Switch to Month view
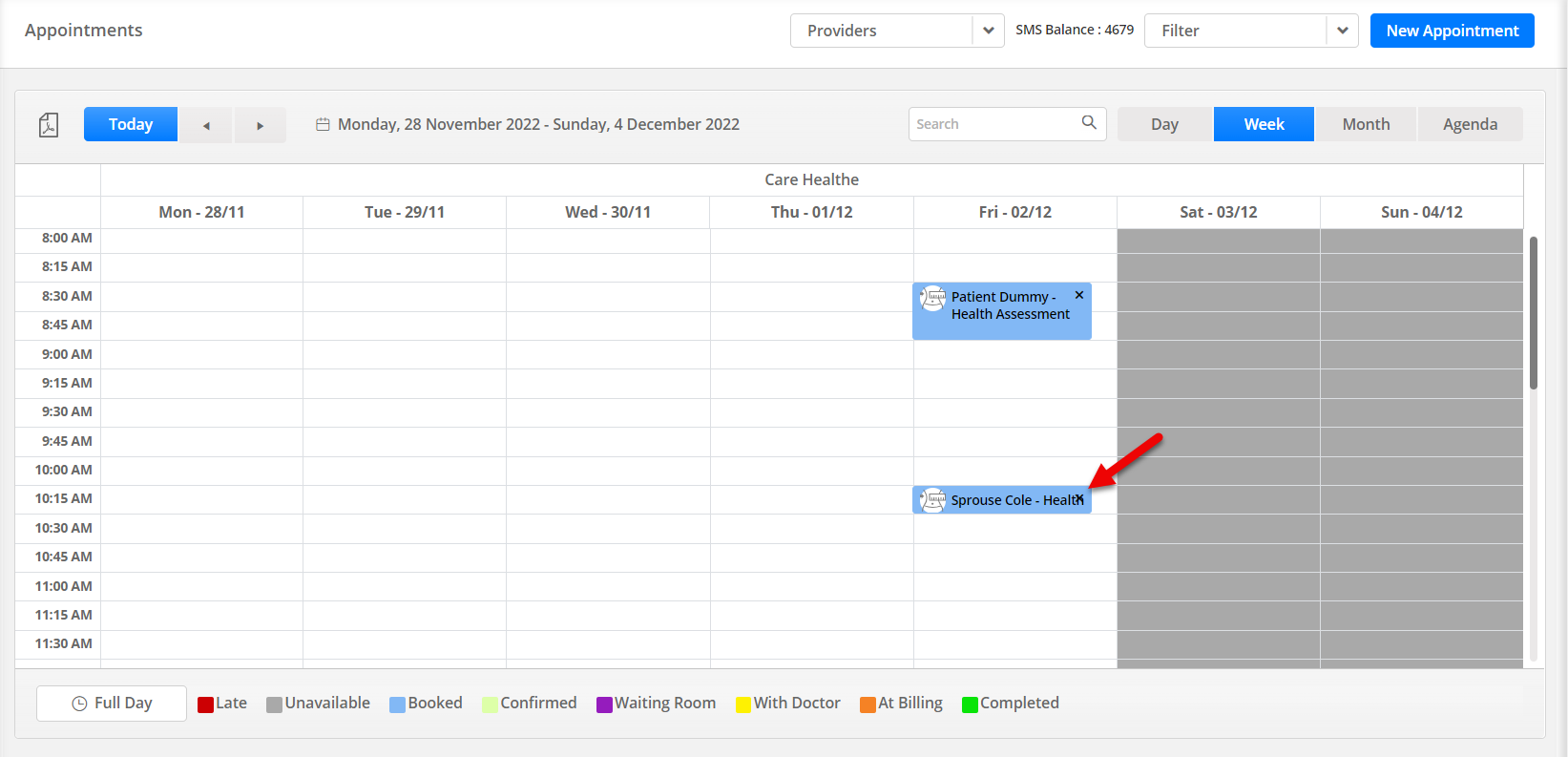The height and width of the screenshot is (757, 1568). tap(1366, 124)
